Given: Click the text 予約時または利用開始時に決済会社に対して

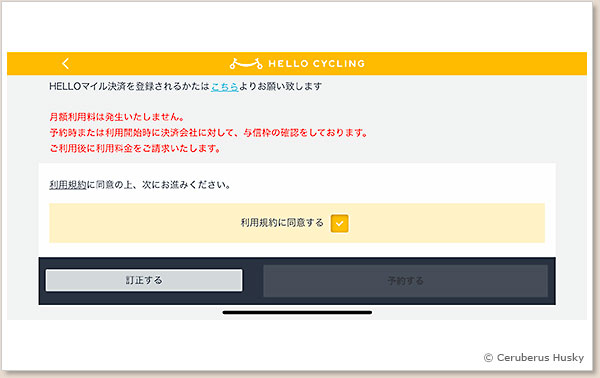Looking at the screenshot, I should pos(142,133).
